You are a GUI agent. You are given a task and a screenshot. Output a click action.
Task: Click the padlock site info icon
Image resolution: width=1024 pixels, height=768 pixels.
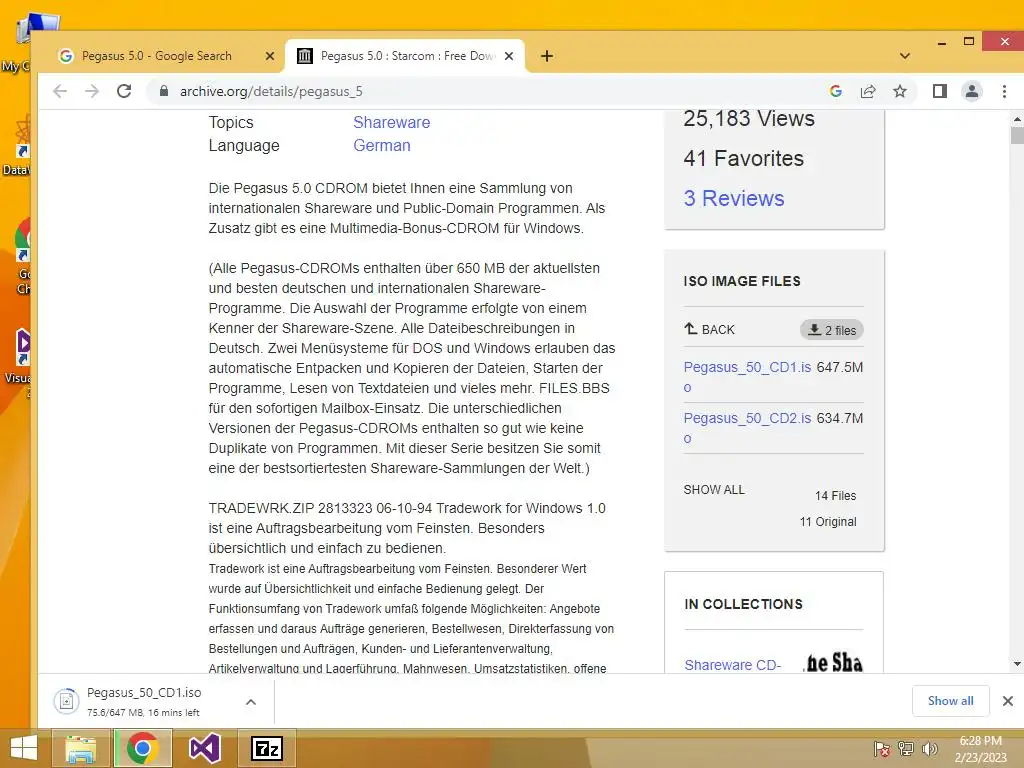(164, 91)
